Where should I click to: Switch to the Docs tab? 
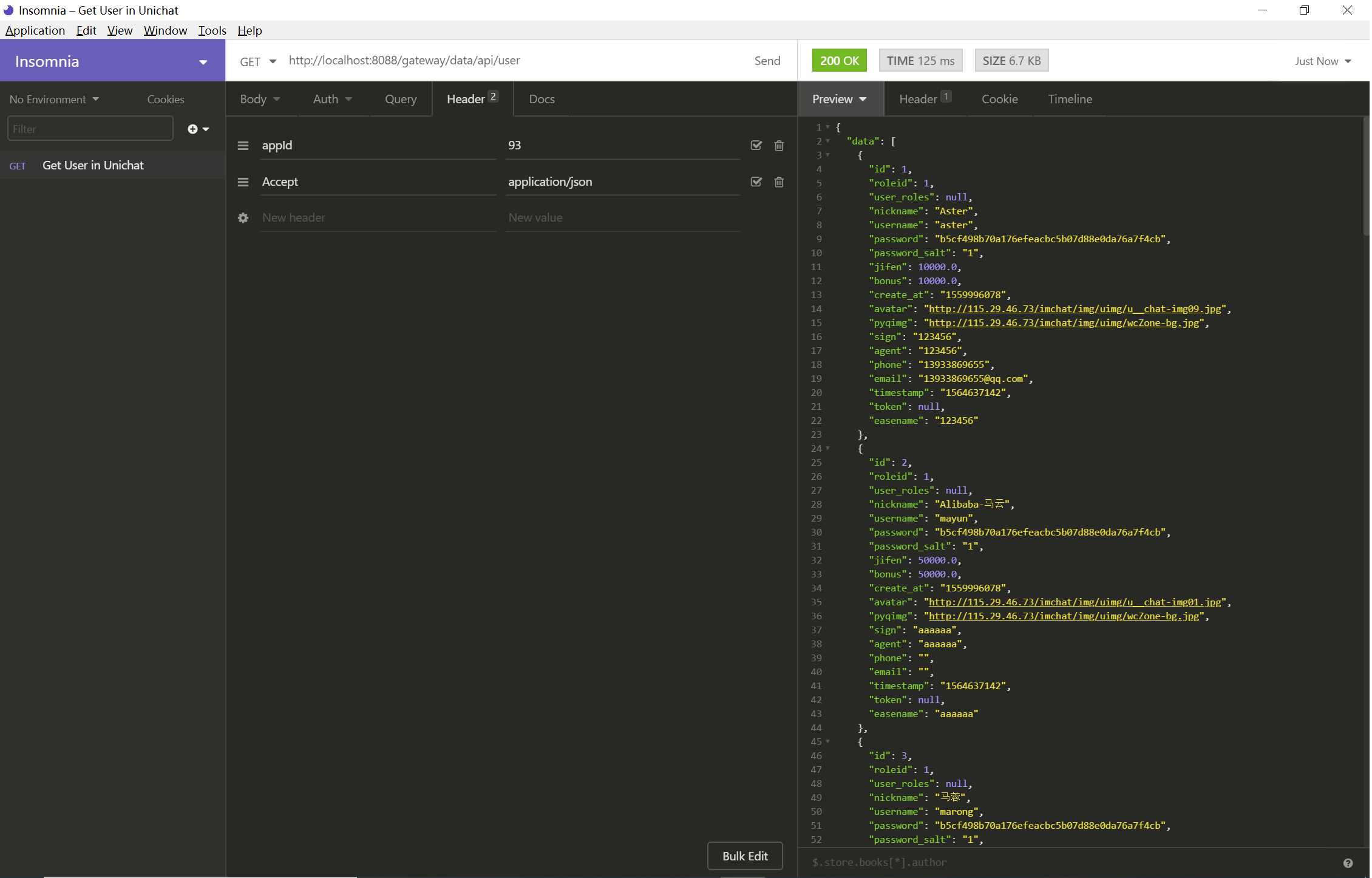point(542,99)
